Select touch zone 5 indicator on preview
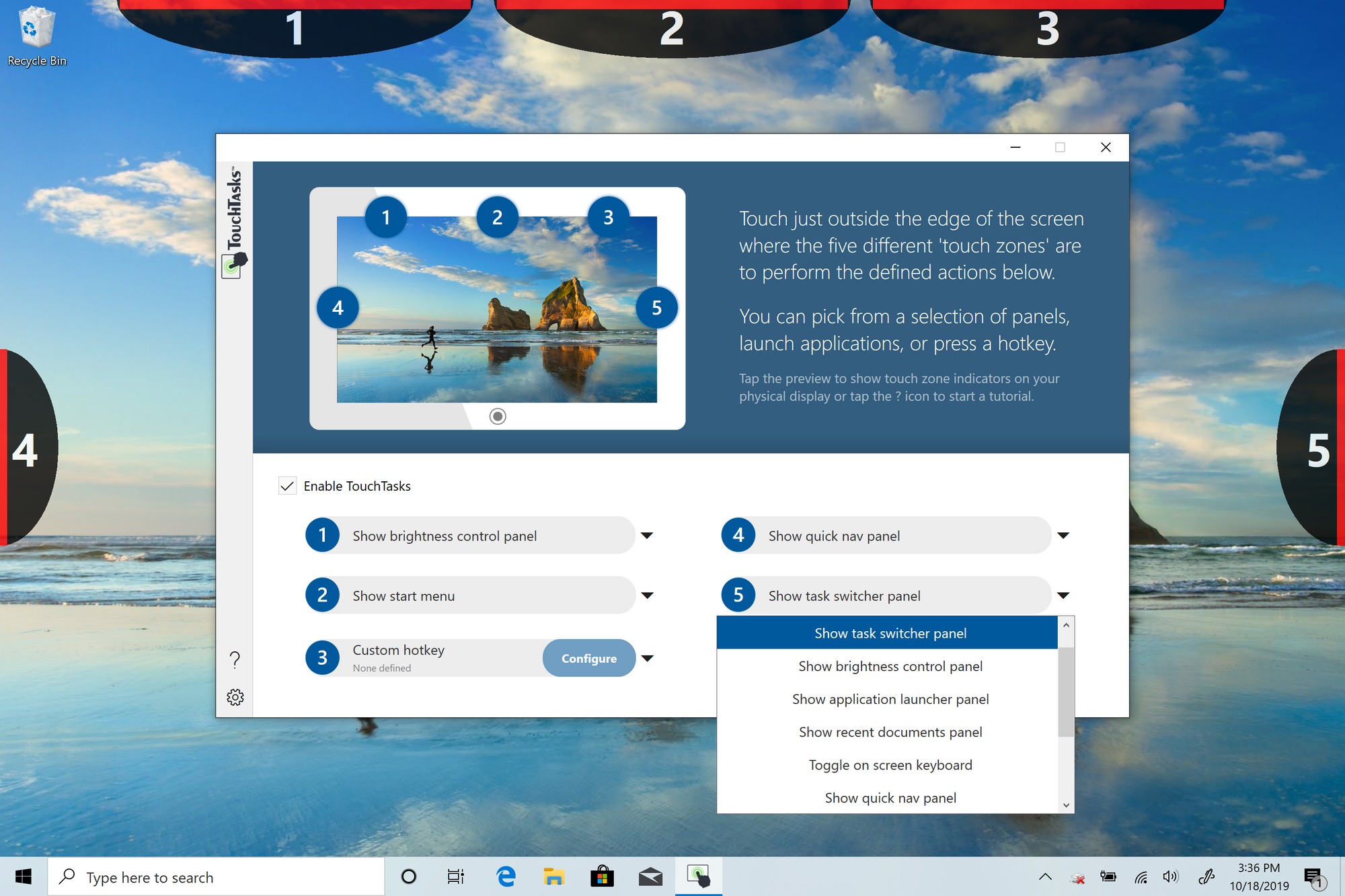This screenshot has width=1345, height=896. 655,308
